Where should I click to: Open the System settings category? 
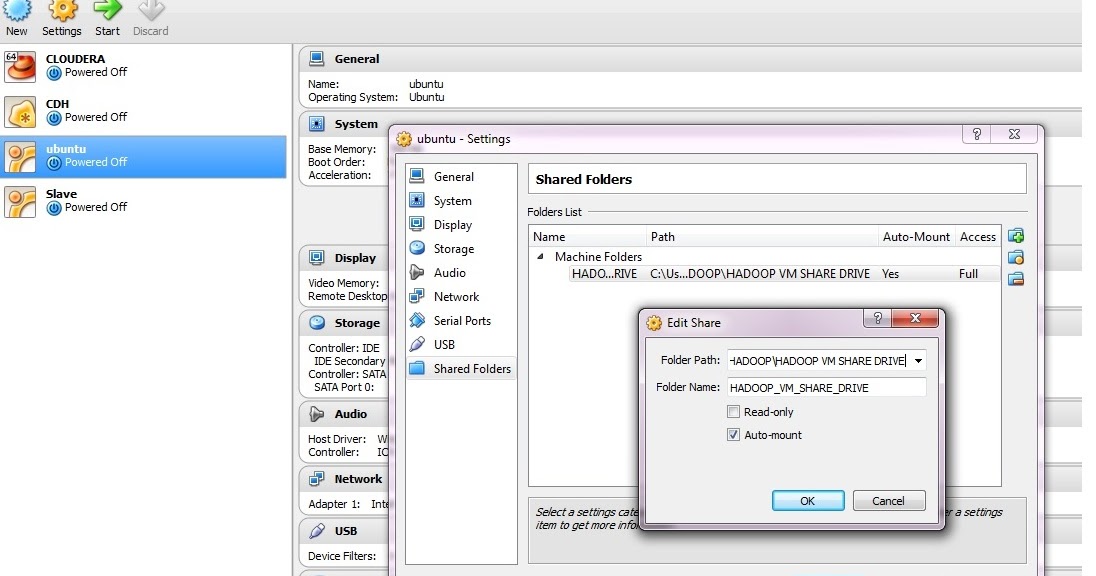pyautogui.click(x=461, y=201)
